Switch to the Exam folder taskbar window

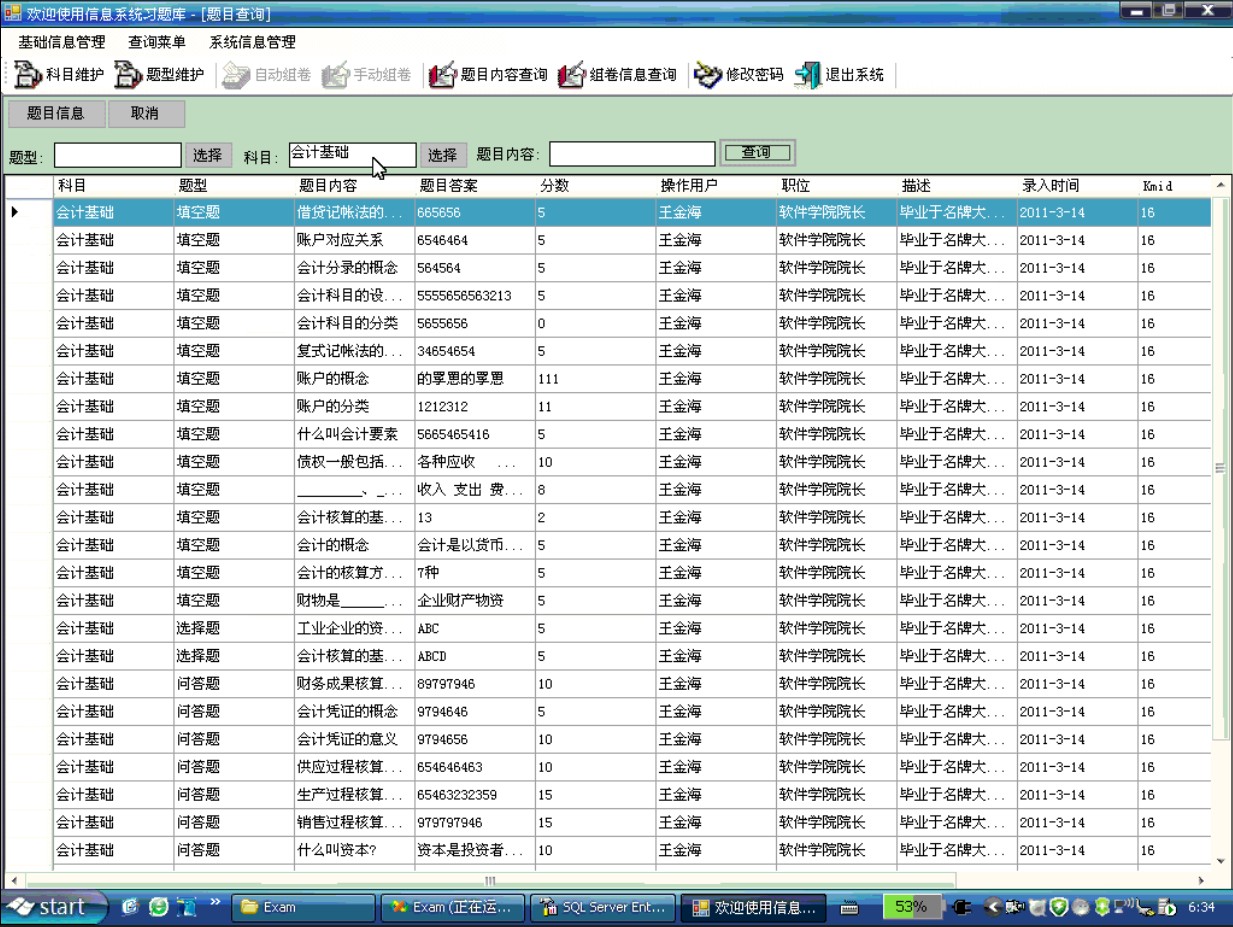(x=304, y=908)
